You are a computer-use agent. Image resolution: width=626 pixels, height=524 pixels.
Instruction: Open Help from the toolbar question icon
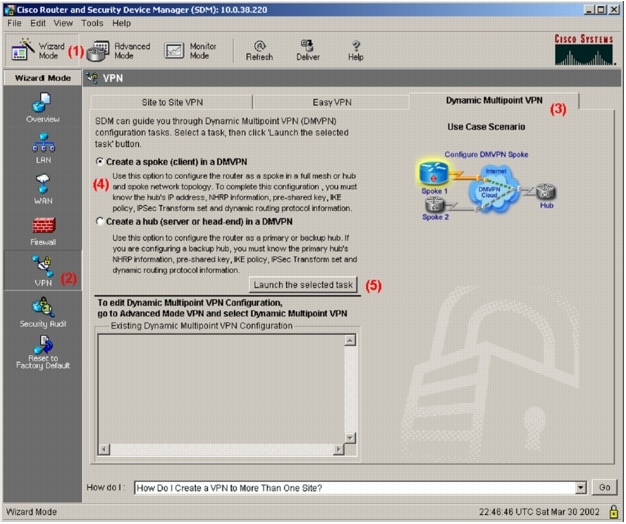(x=355, y=51)
